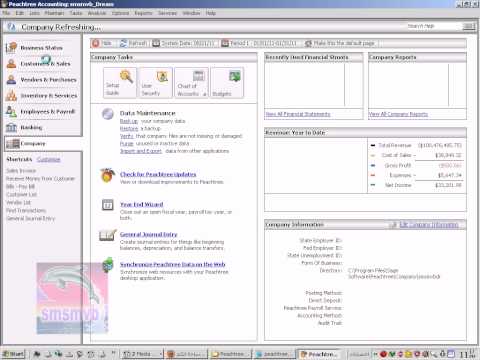The height and width of the screenshot is (360, 480).
Task: Open the Sales Invoice shortcut
Action: pyautogui.click(x=21, y=171)
